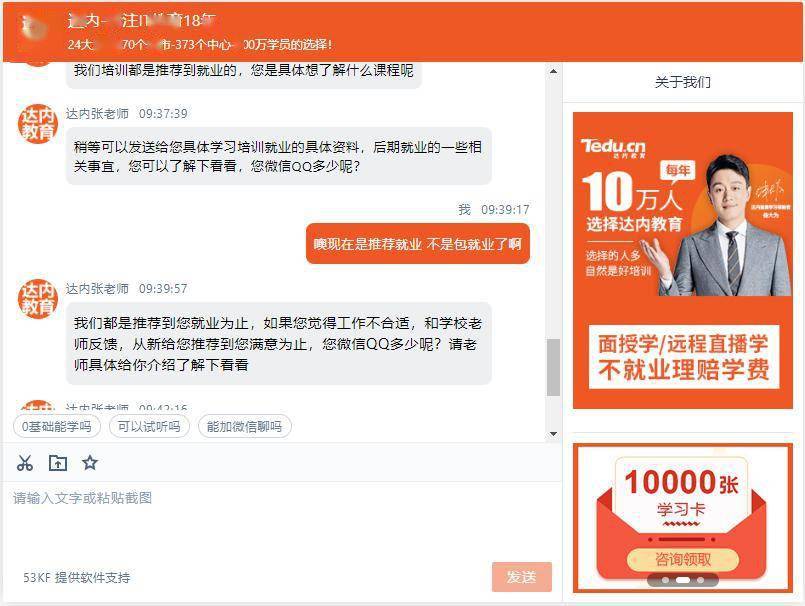Click the 发送 send button
805x606 pixels.
coord(520,577)
